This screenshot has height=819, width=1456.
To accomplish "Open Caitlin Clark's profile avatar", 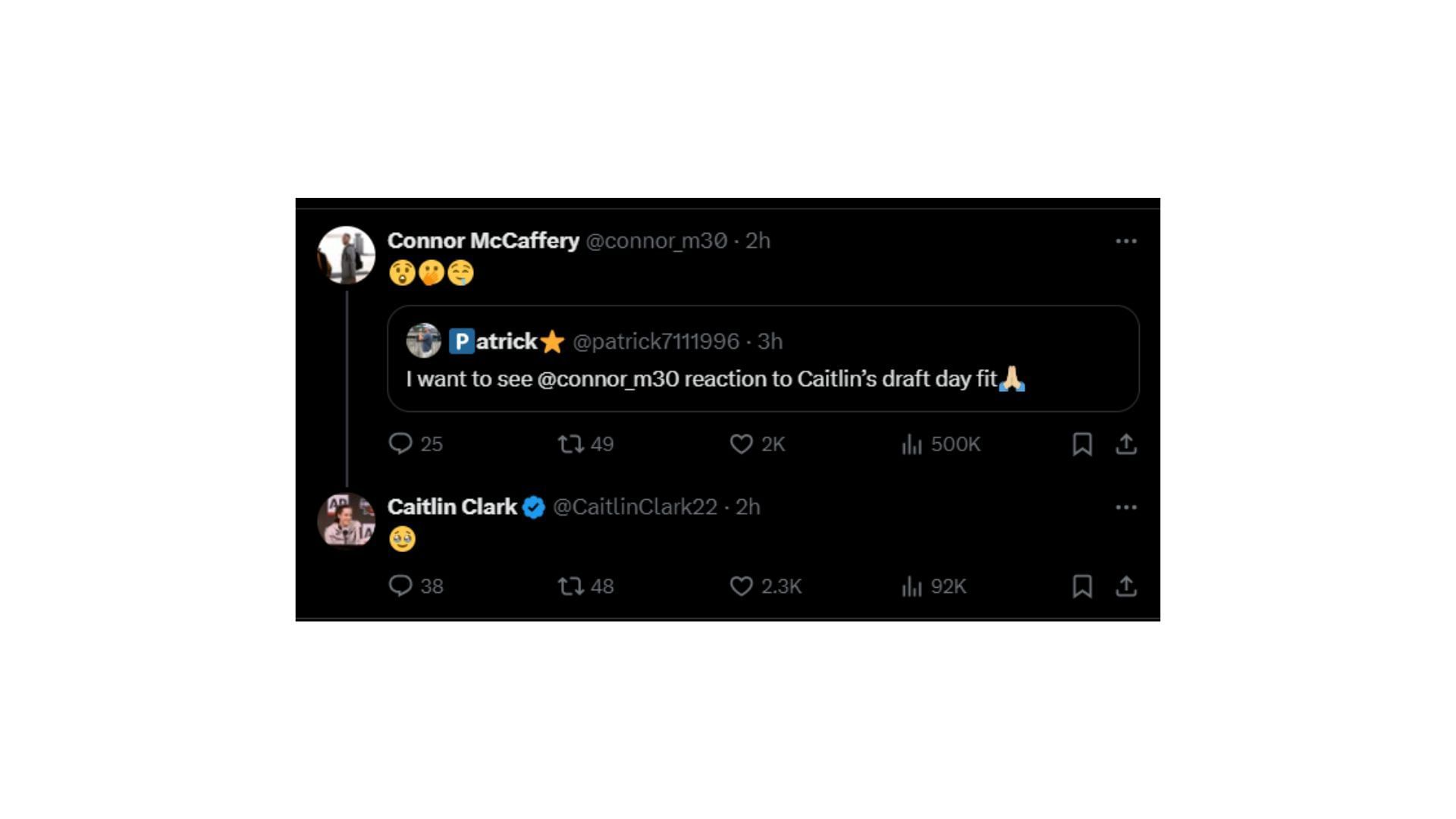I will click(x=346, y=520).
